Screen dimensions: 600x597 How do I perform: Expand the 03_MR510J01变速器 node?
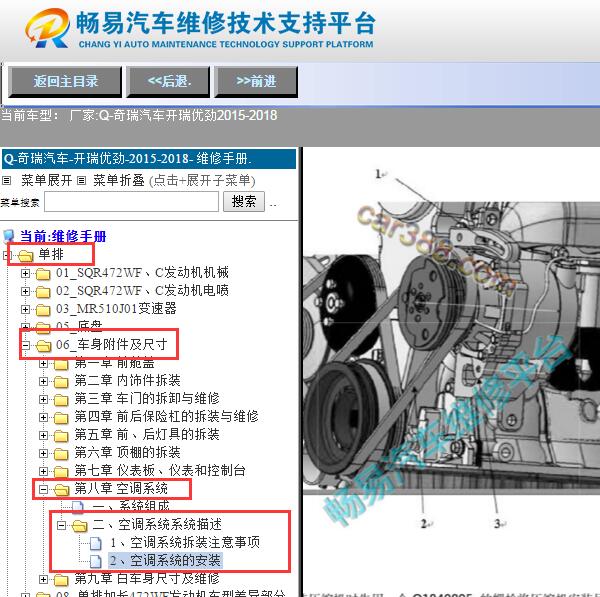25,309
